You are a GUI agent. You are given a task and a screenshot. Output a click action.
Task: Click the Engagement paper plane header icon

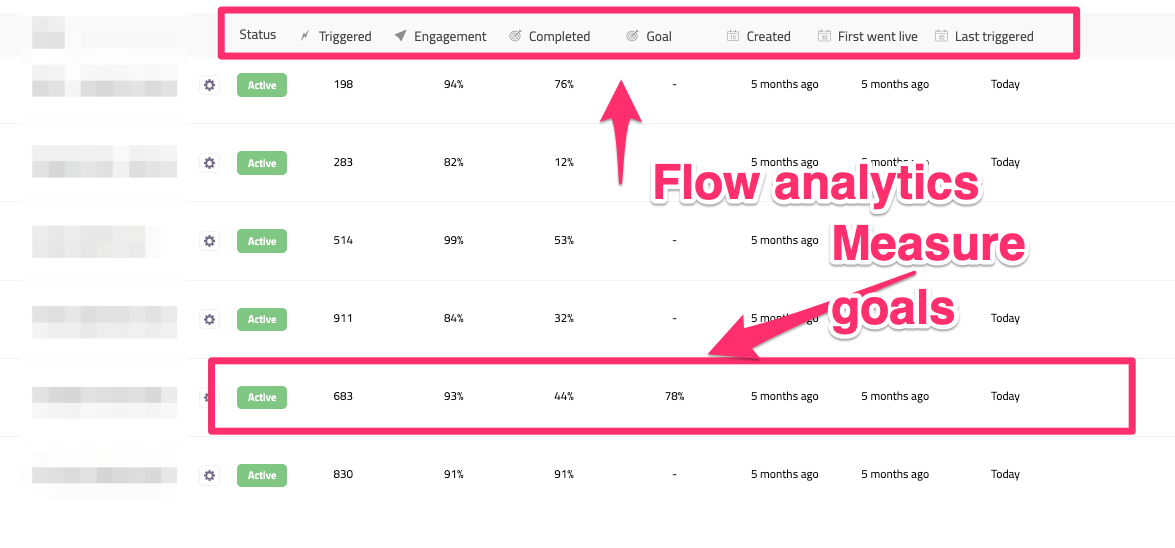[x=400, y=36]
